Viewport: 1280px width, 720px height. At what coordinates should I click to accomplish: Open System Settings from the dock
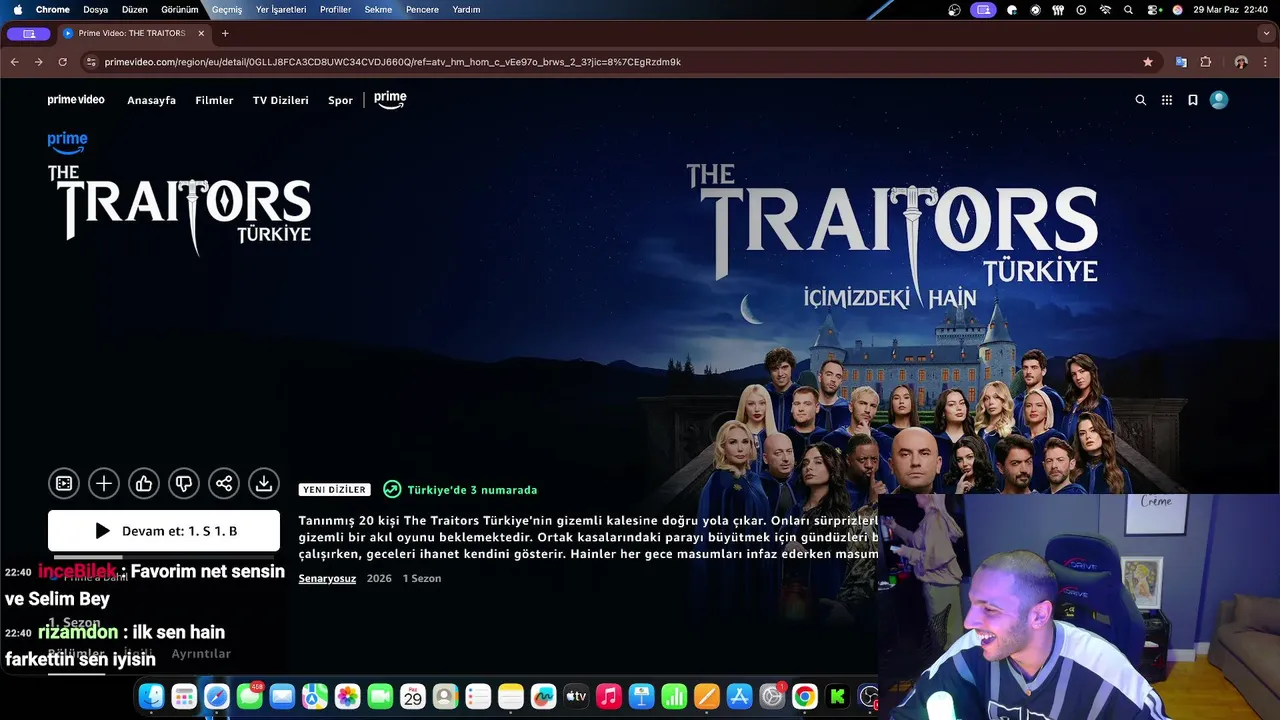click(x=772, y=696)
